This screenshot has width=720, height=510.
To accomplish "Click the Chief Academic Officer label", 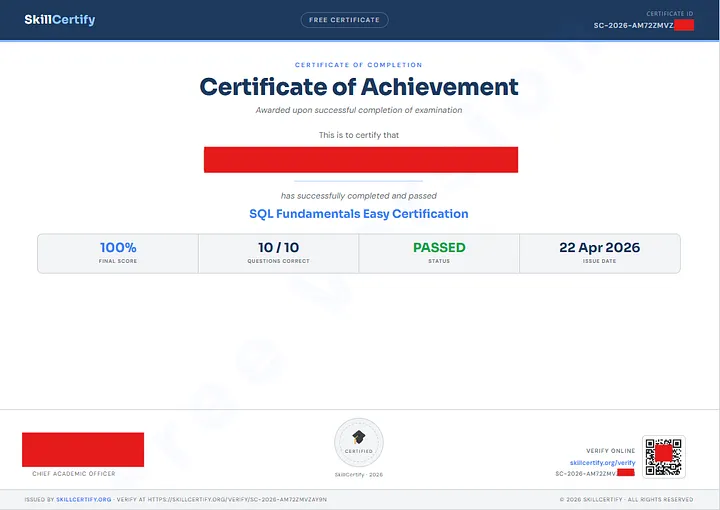I will [x=73, y=473].
